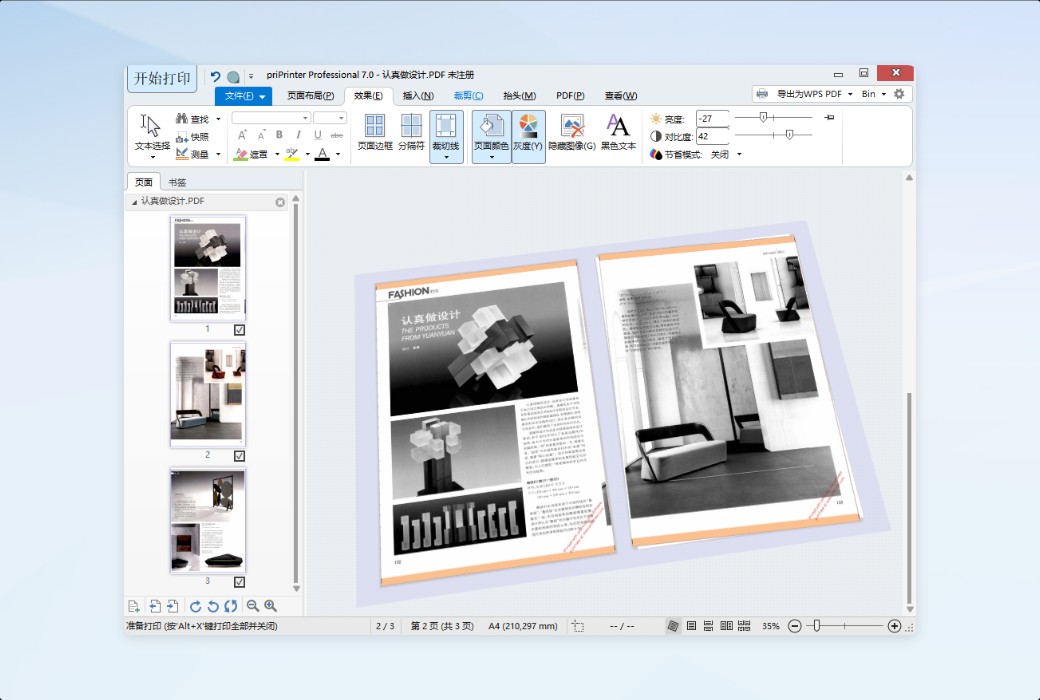Screen dimensions: 1040x700
Task: Open the 文件 file menu dropdown
Action: pos(243,96)
